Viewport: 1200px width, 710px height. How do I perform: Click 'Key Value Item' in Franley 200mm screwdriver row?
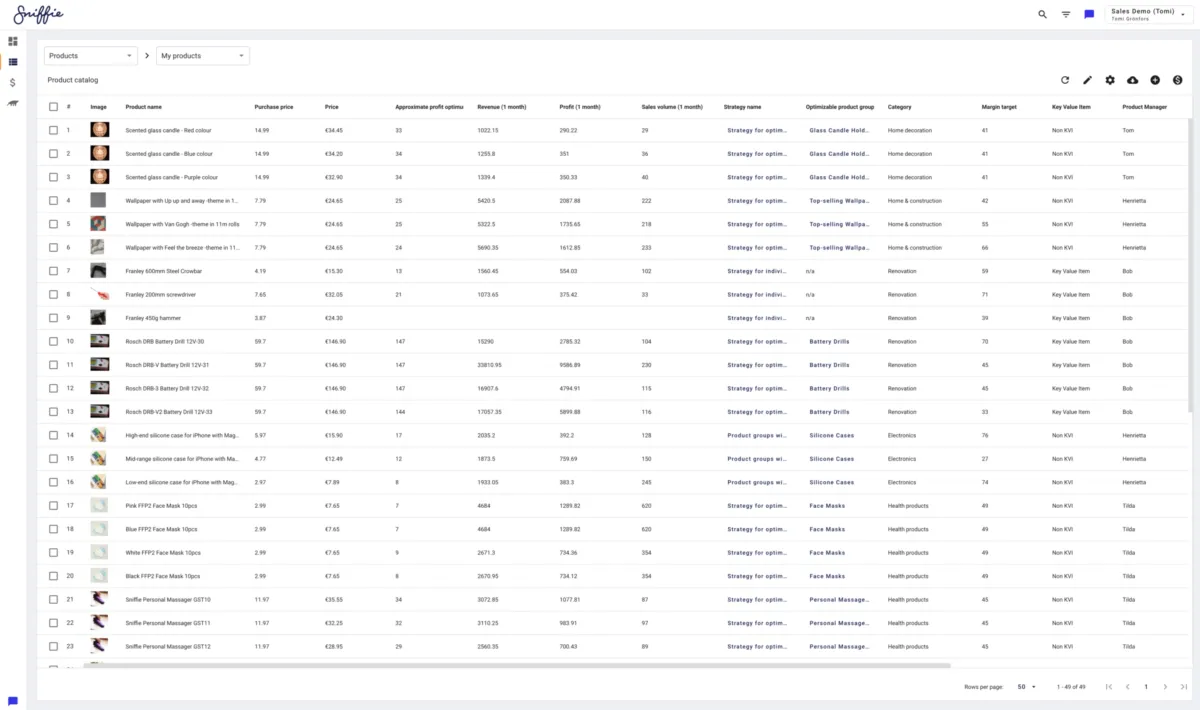1071,294
